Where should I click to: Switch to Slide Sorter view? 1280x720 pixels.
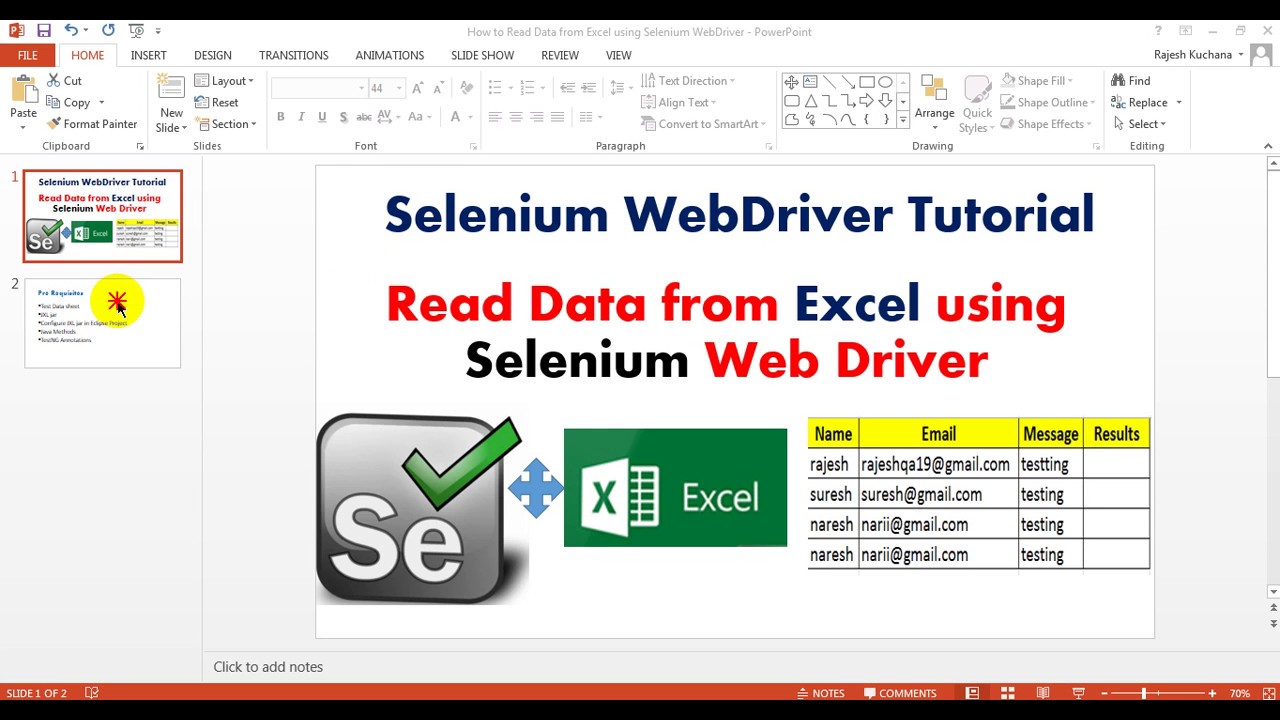[x=1007, y=693]
